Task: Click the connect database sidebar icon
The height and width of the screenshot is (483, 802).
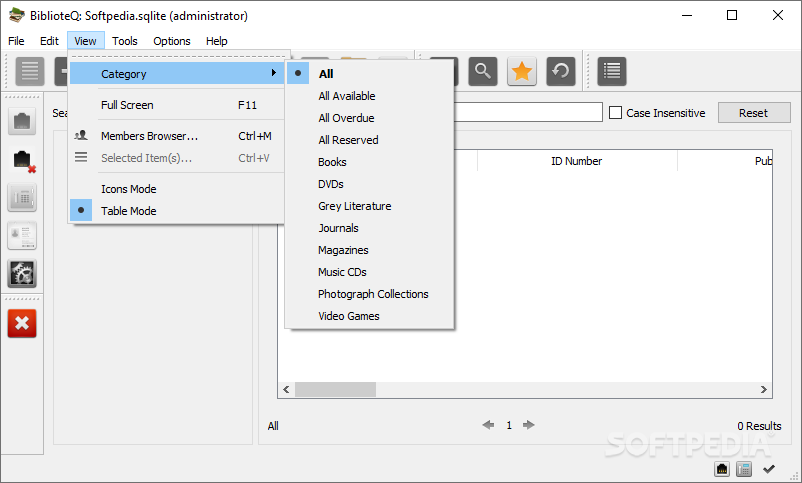Action: [x=22, y=122]
